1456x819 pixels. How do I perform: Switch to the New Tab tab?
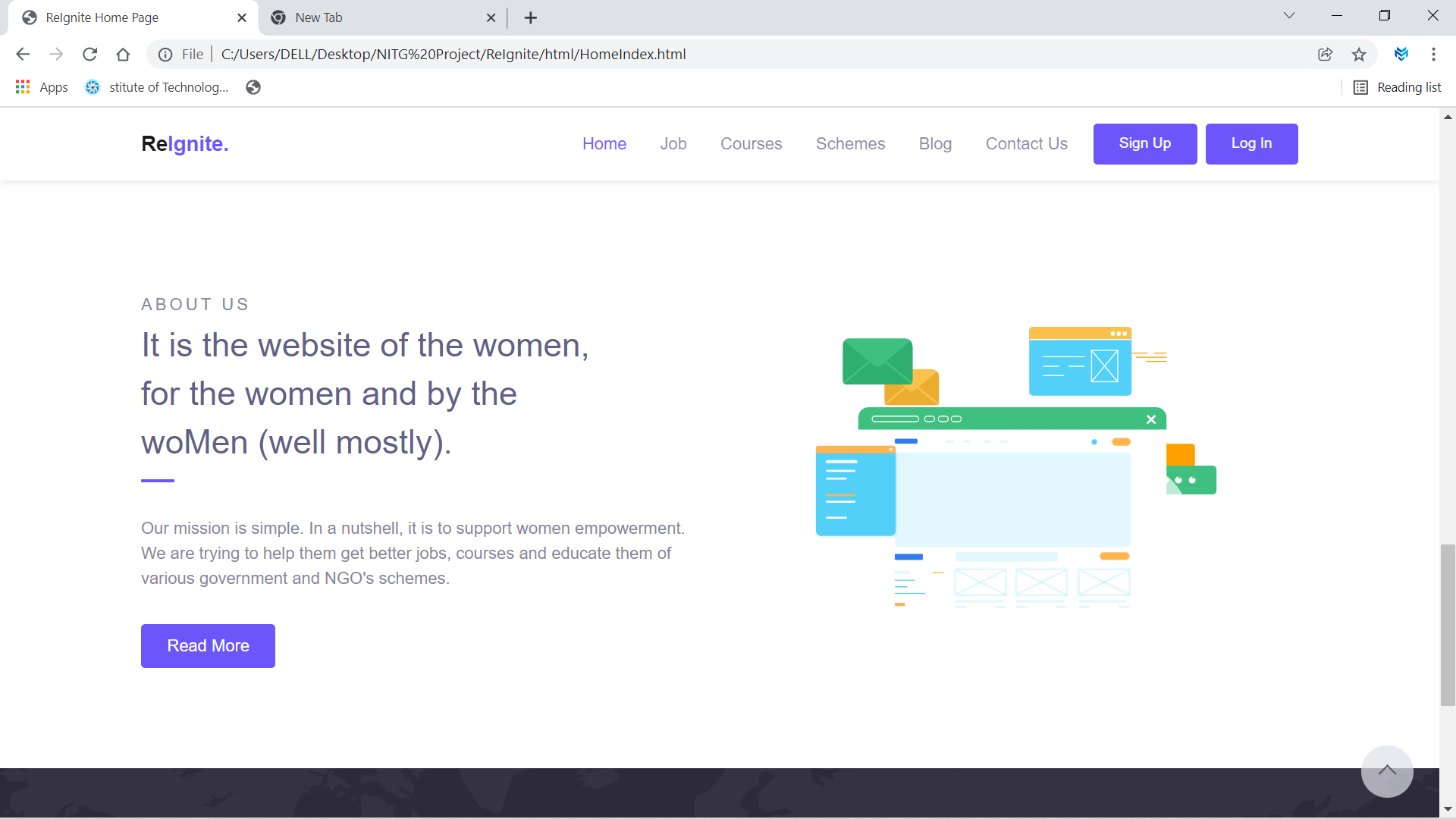pyautogui.click(x=379, y=17)
